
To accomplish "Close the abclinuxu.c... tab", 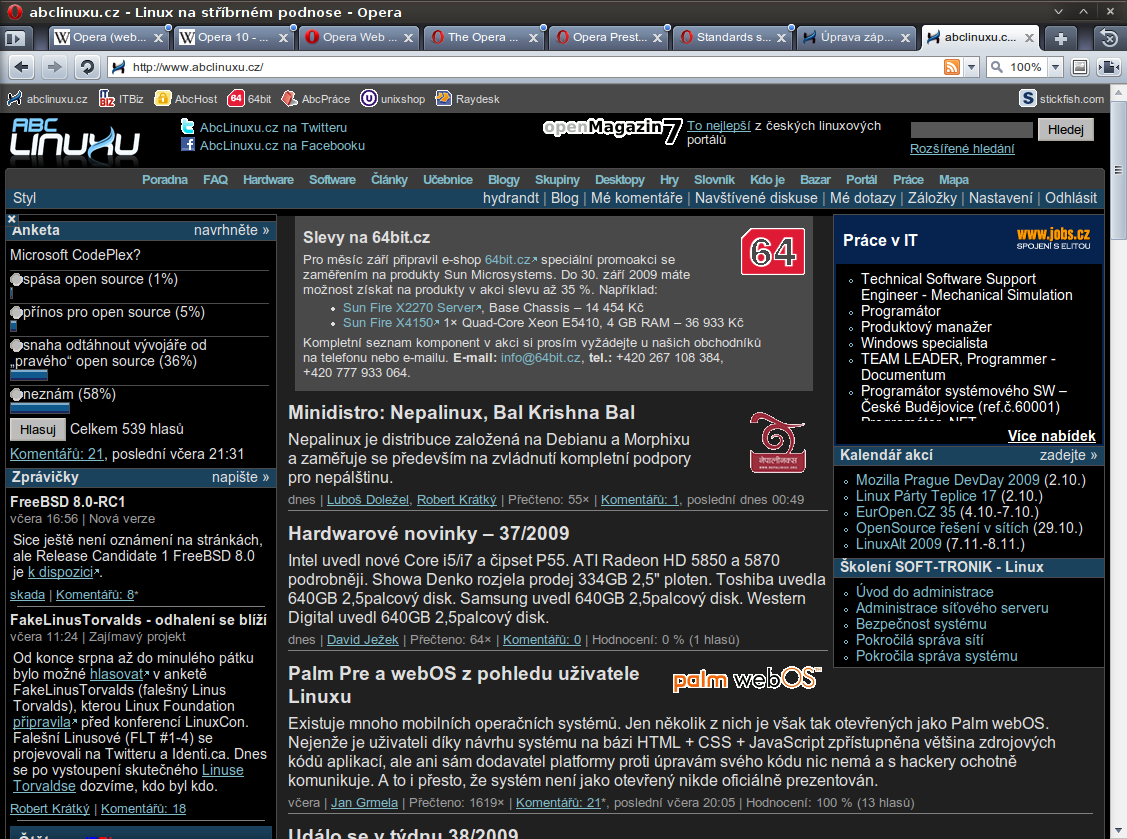I will point(1029,38).
